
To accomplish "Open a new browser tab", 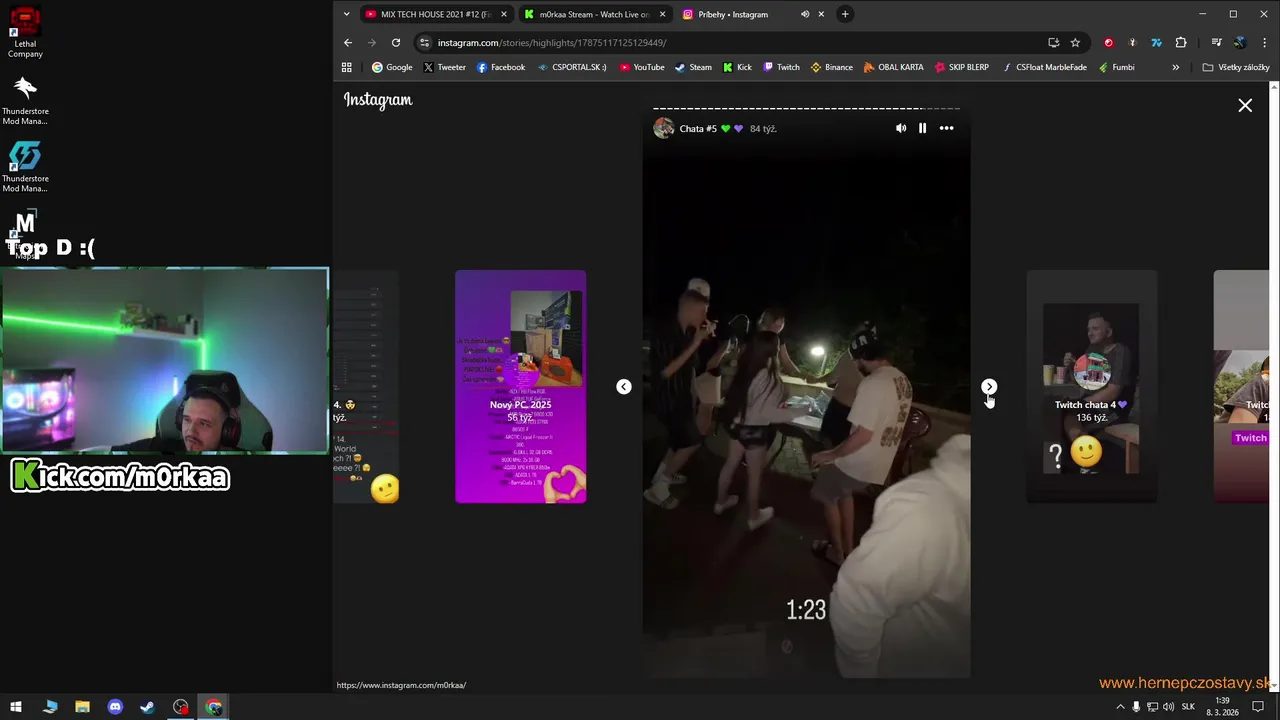I will pyautogui.click(x=845, y=14).
